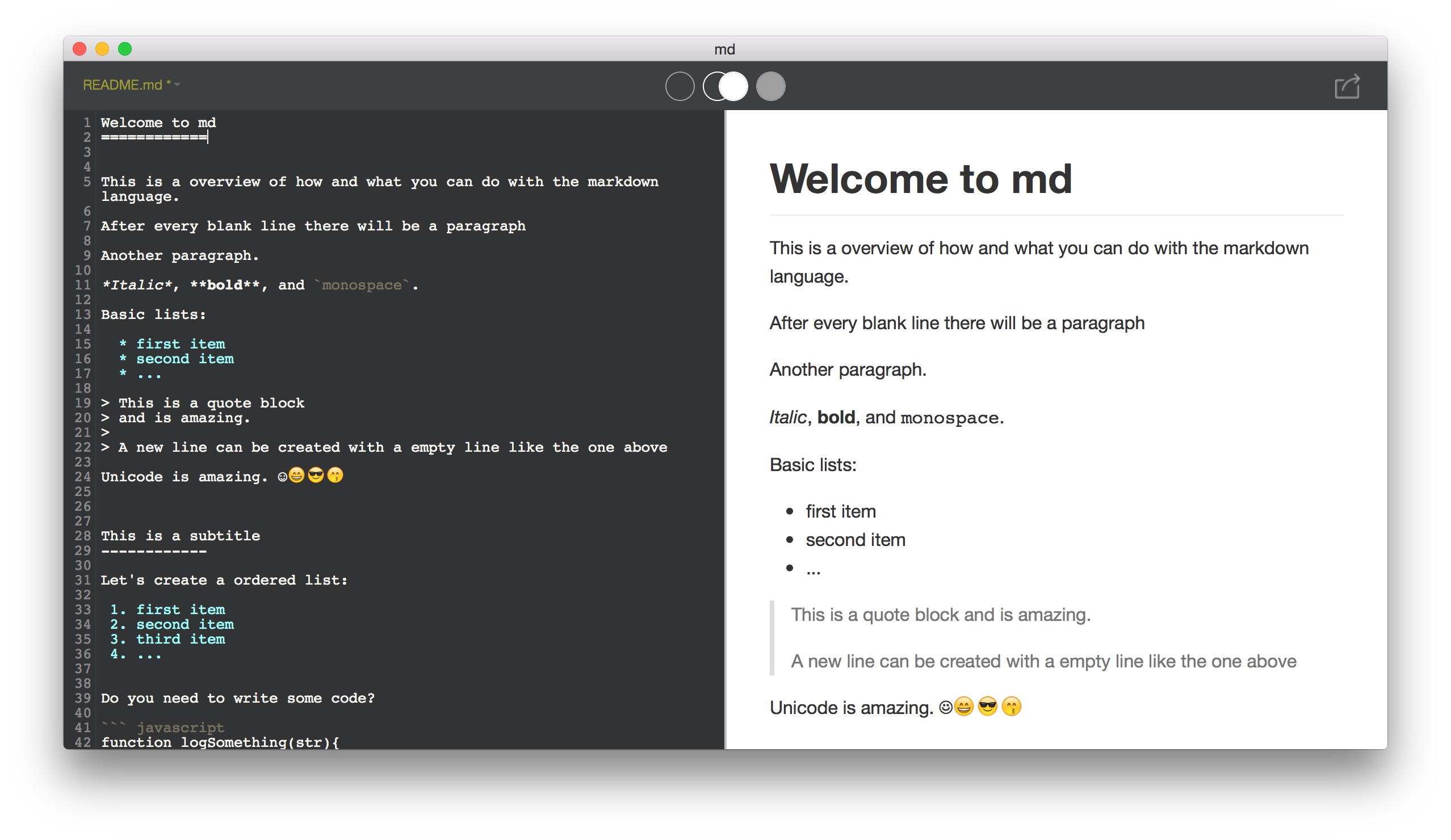Minimize the window using the yellow button
The width and height of the screenshot is (1451, 840).
tap(102, 49)
